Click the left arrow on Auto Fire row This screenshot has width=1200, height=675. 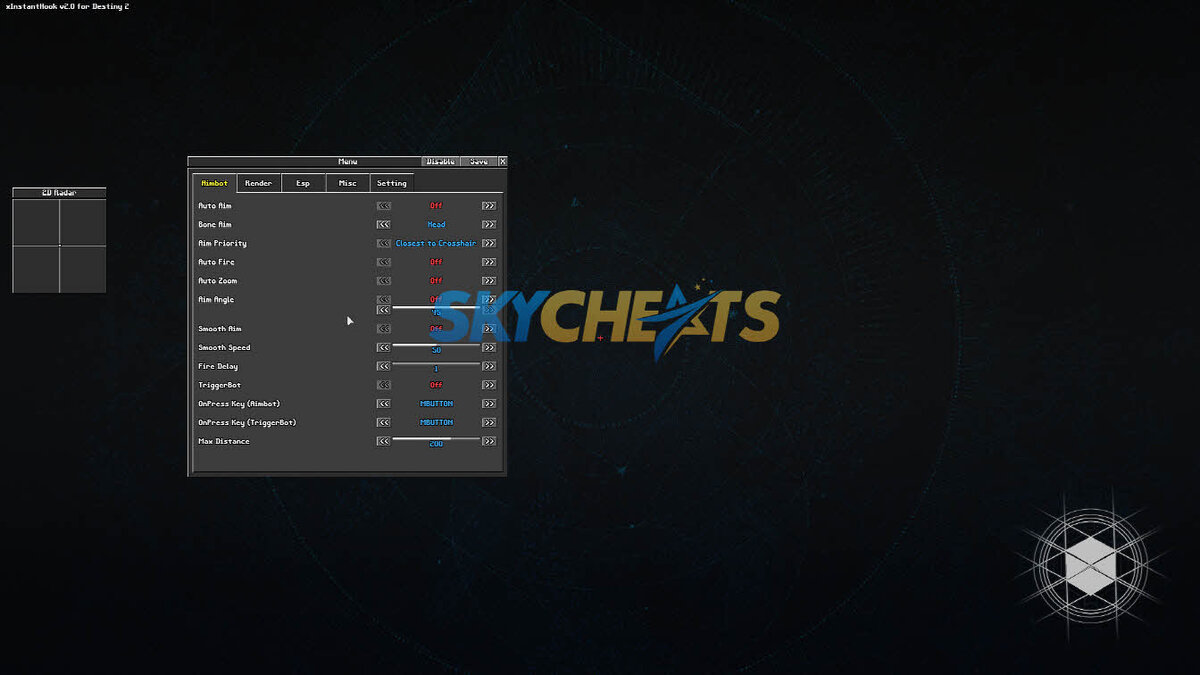coord(383,262)
